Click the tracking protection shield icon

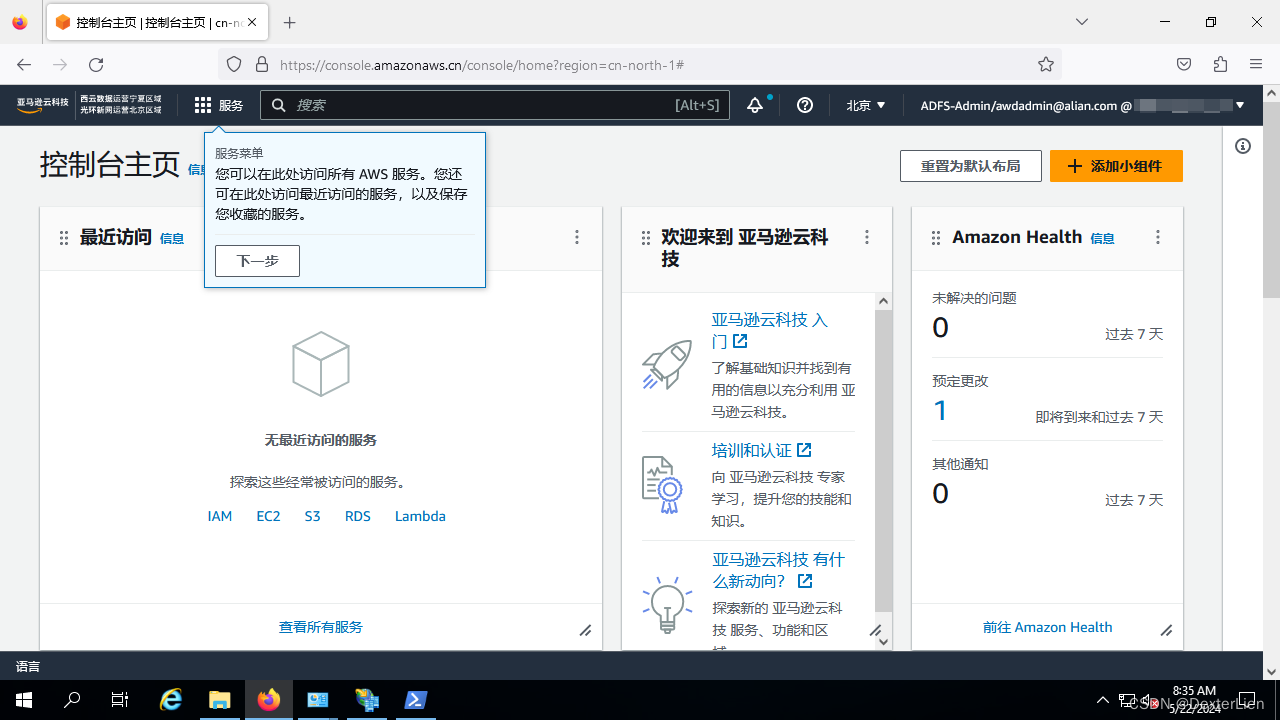(234, 64)
